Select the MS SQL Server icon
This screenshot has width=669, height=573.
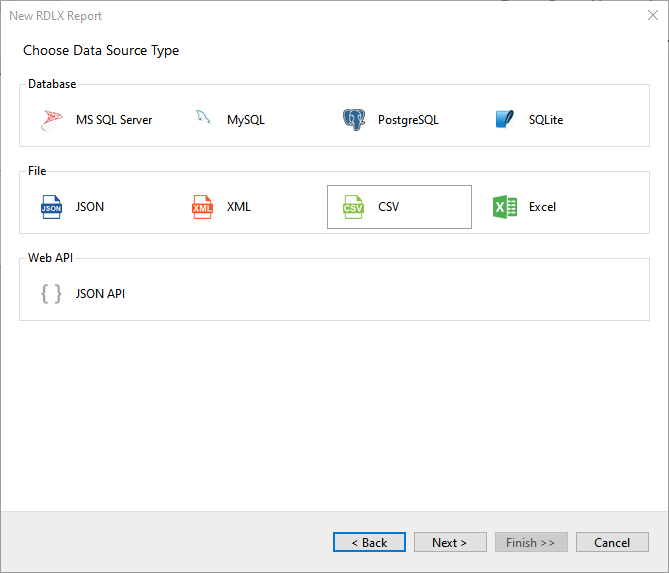coord(52,120)
